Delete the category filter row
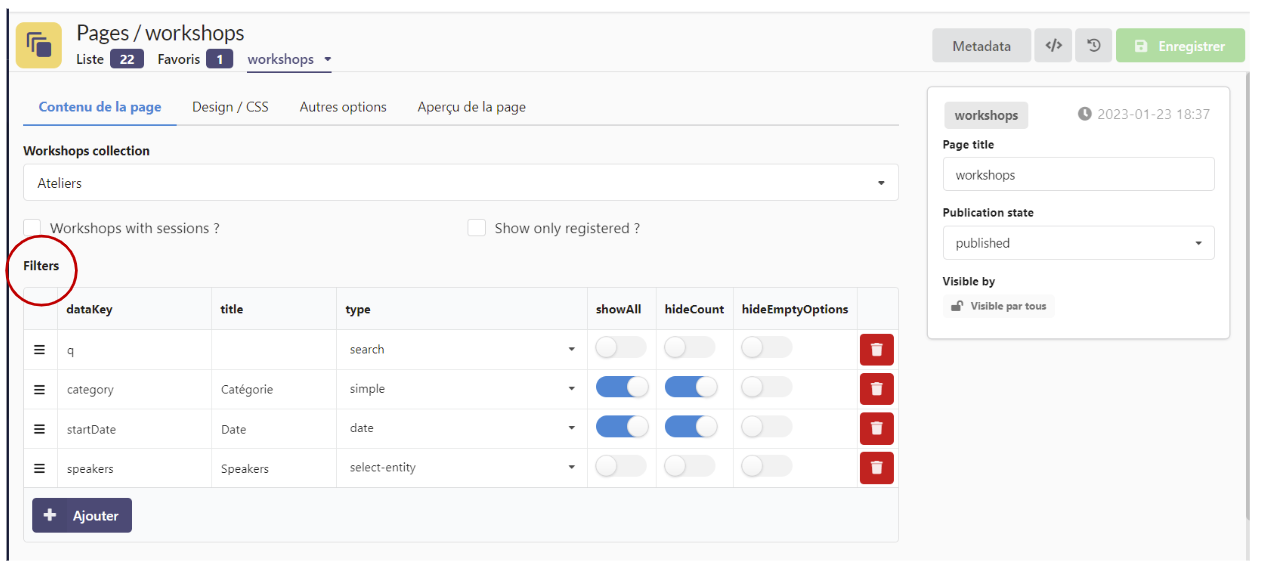Screen dimensions: 1262x563 coord(876,389)
